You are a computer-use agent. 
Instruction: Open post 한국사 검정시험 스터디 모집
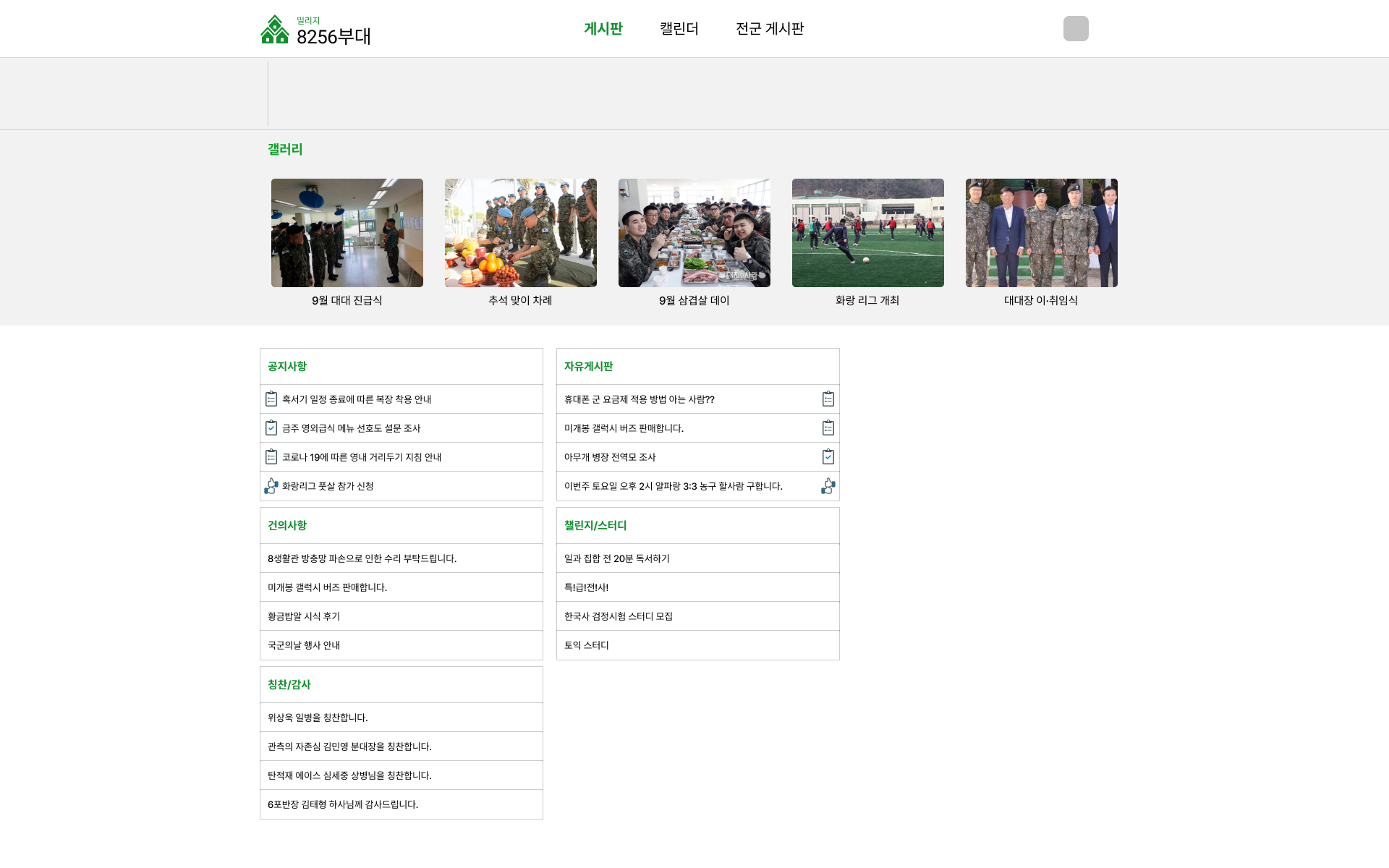coord(619,616)
